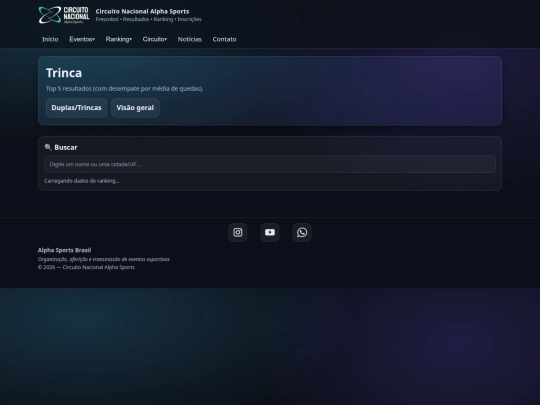The height and width of the screenshot is (405, 540).
Task: Click the 'Alpha Sports Brasil' footer text
Action: pyautogui.click(x=64, y=250)
